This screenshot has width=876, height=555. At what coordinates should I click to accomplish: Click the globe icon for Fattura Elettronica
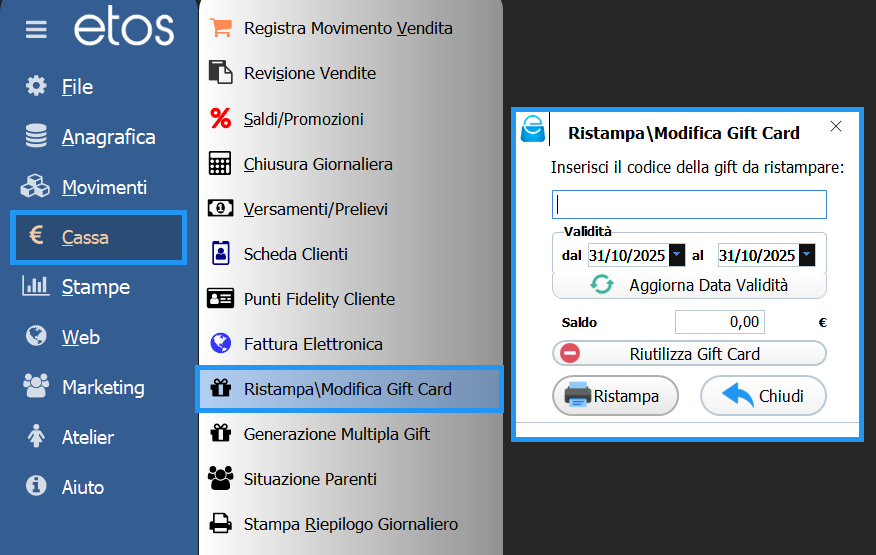click(220, 344)
